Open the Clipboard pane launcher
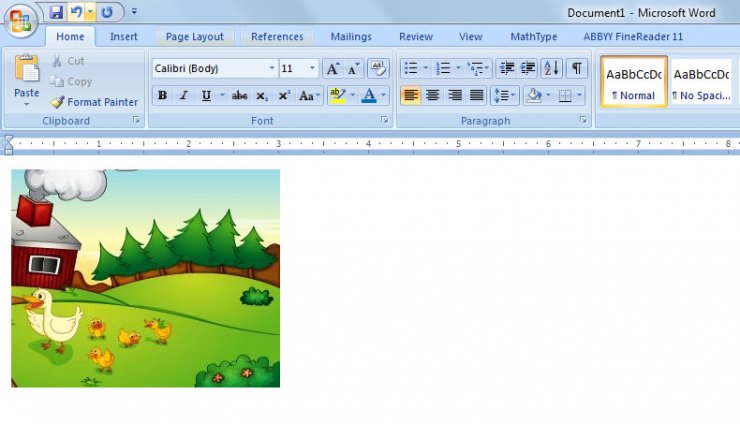Screen dimensions: 740x424 136,121
